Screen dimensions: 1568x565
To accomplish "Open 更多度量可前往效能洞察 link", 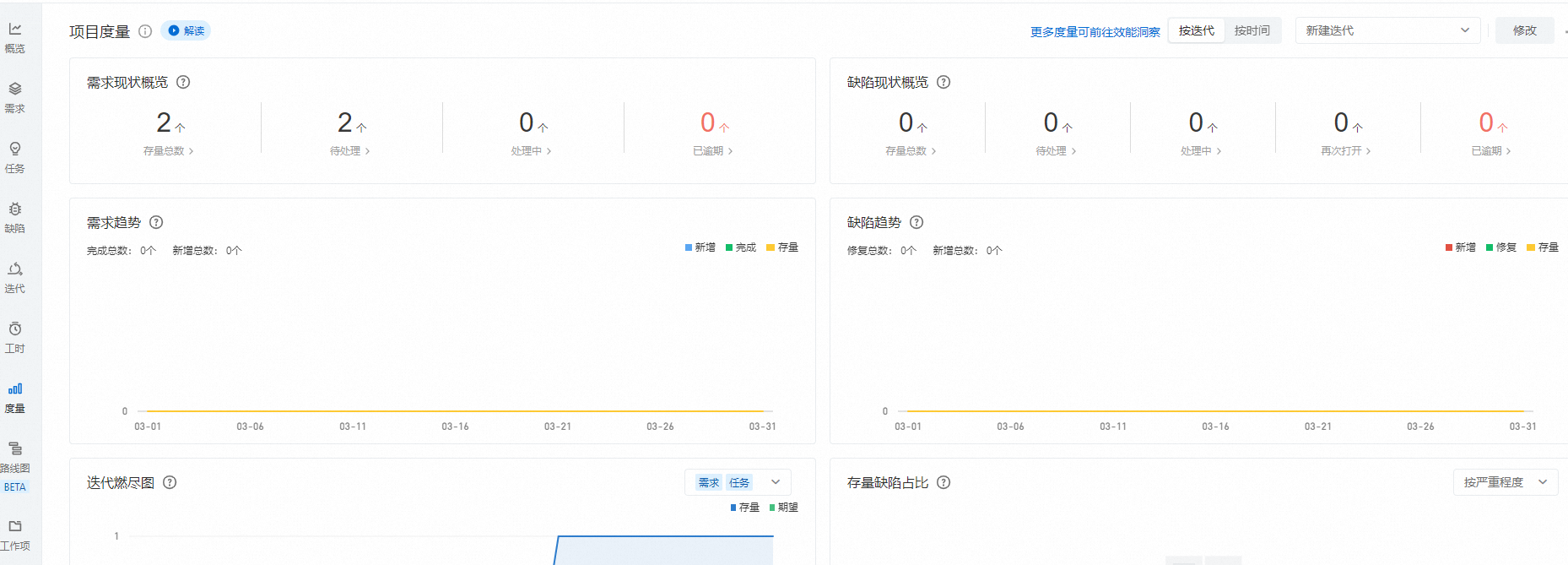I will point(1095,32).
